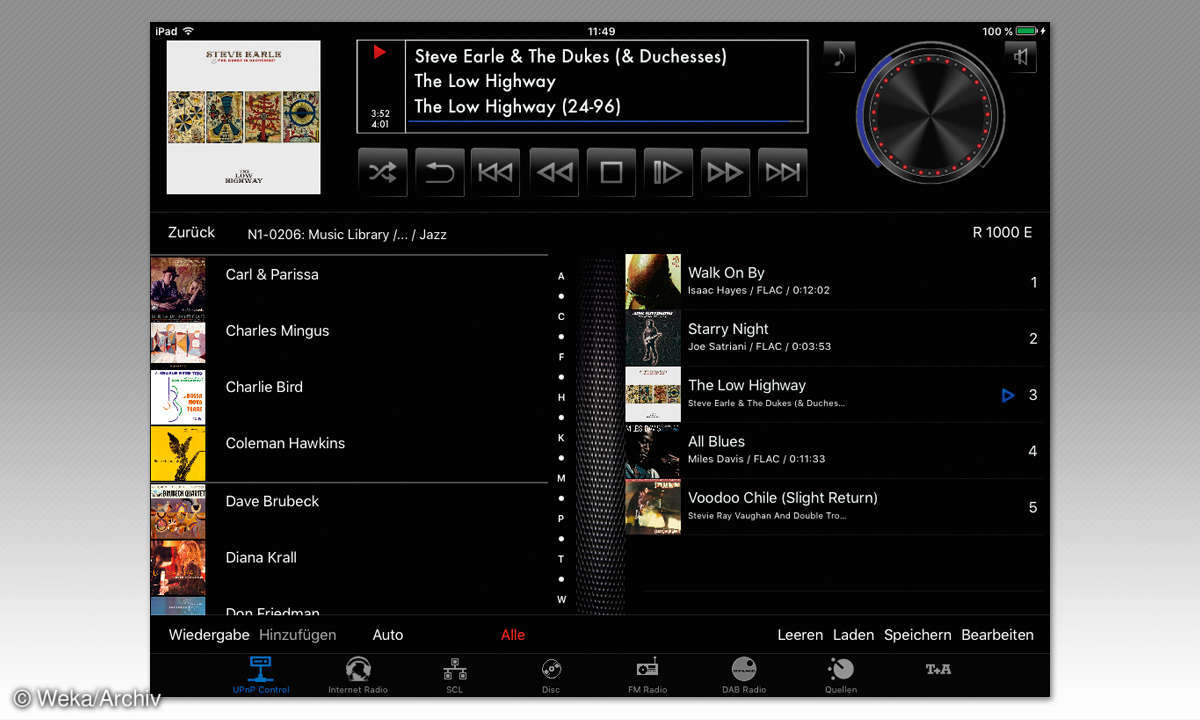The width and height of the screenshot is (1200, 720).
Task: Open the SCL tab
Action: coord(454,675)
